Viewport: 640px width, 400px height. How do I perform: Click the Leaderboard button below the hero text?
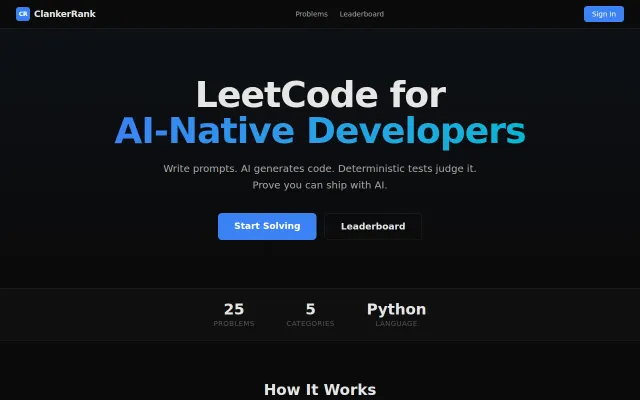point(373,226)
